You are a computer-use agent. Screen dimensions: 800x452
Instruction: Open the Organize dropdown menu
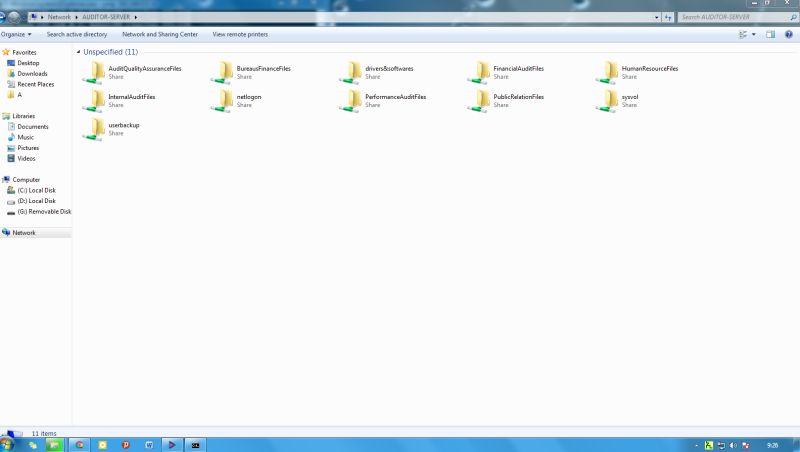(x=16, y=34)
